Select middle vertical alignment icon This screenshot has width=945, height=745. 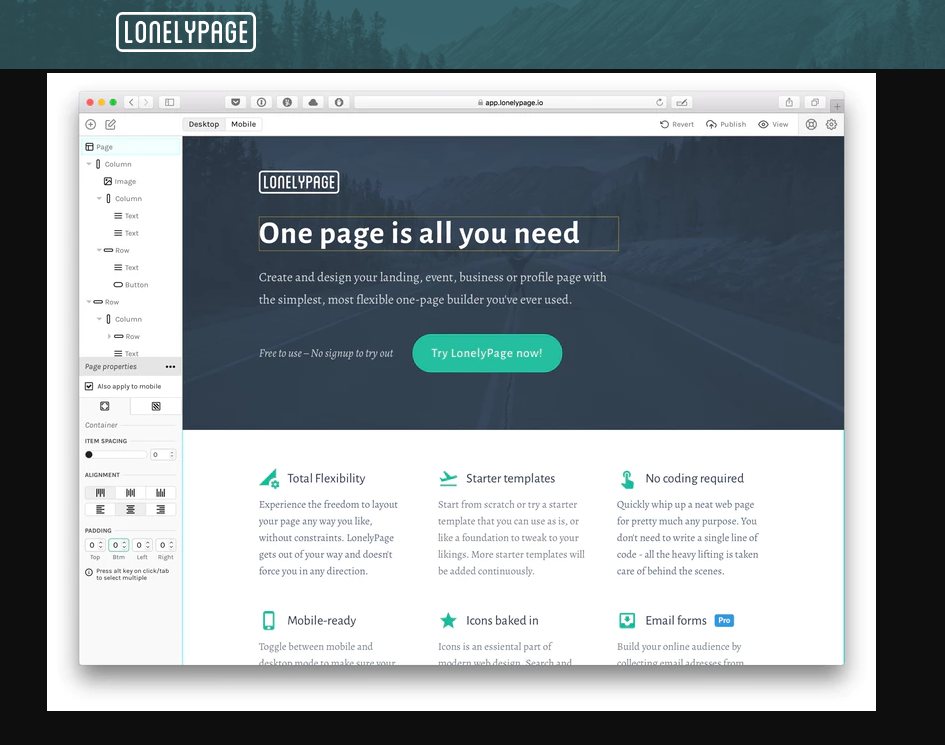tap(130, 492)
